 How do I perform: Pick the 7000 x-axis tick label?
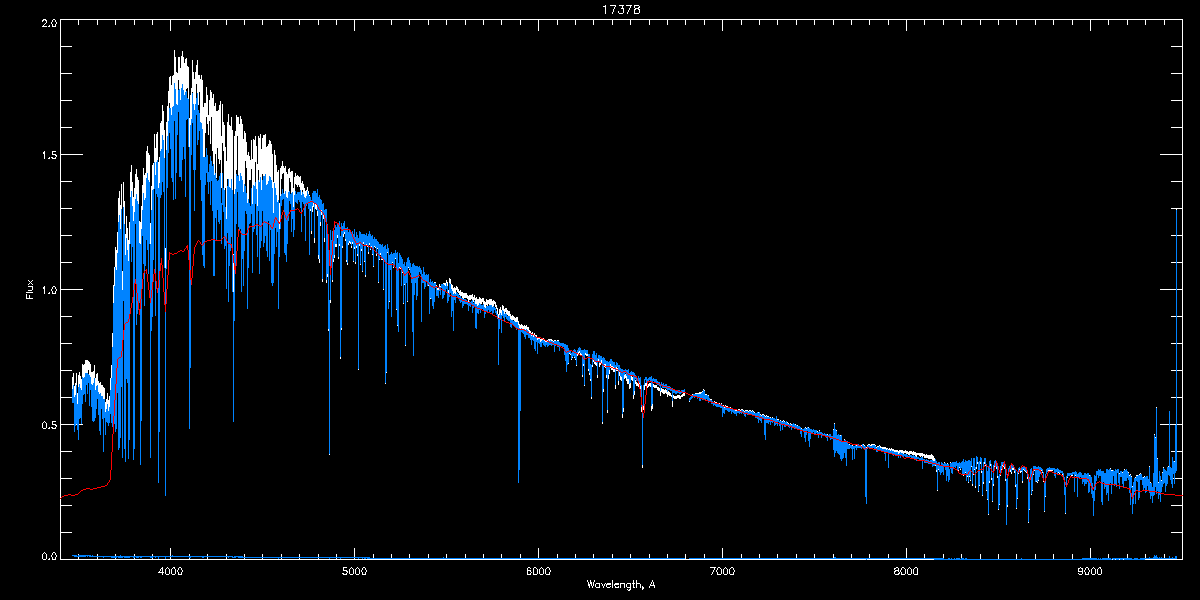click(722, 571)
